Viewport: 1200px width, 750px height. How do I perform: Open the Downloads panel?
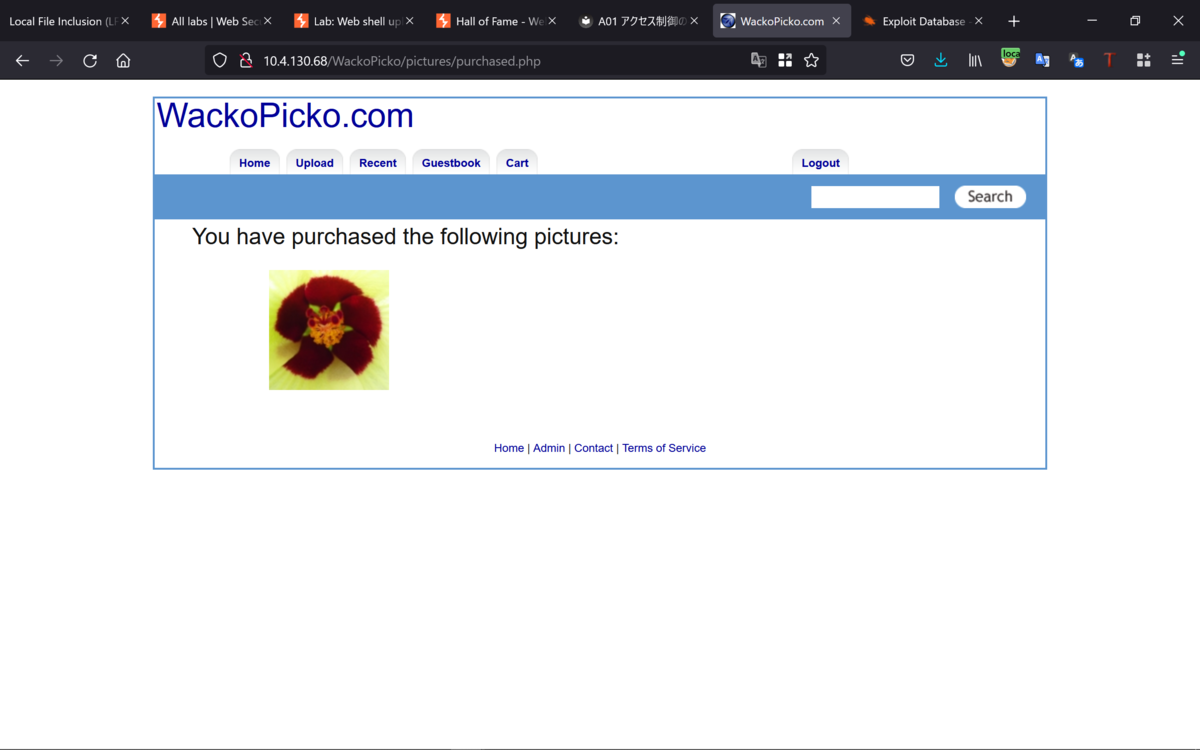click(941, 61)
